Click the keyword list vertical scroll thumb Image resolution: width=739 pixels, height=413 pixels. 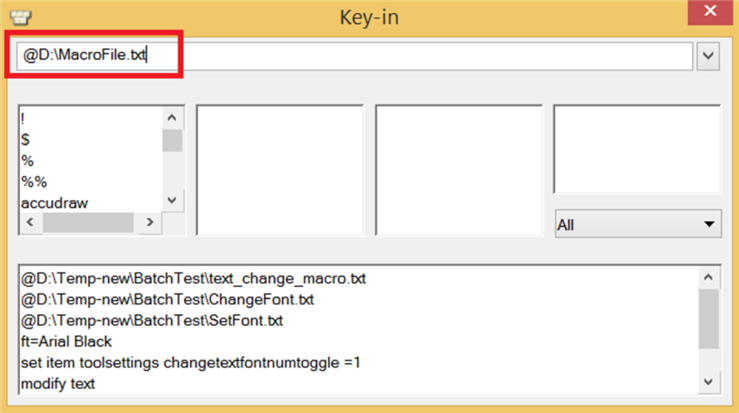click(x=172, y=140)
